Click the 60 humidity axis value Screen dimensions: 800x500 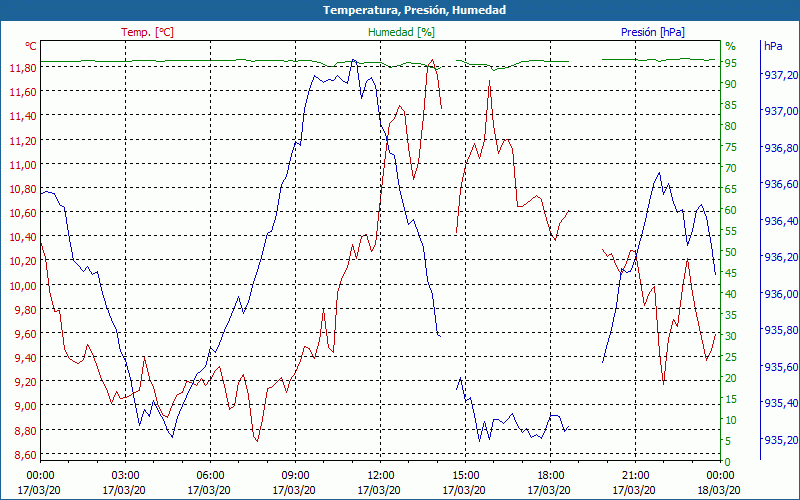point(731,210)
